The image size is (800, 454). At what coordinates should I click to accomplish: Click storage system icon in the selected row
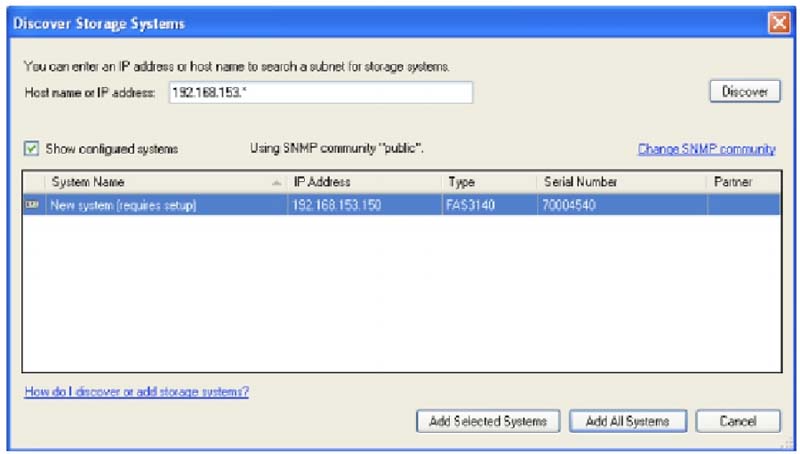[x=32, y=205]
